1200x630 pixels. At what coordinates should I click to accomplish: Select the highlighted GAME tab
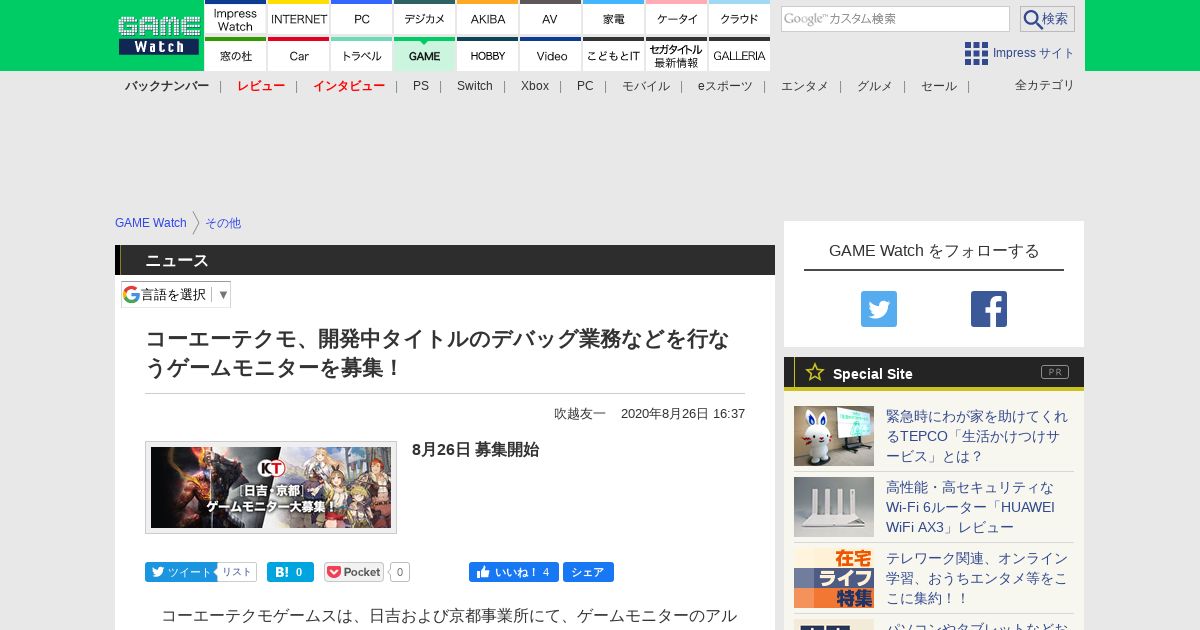coord(425,55)
